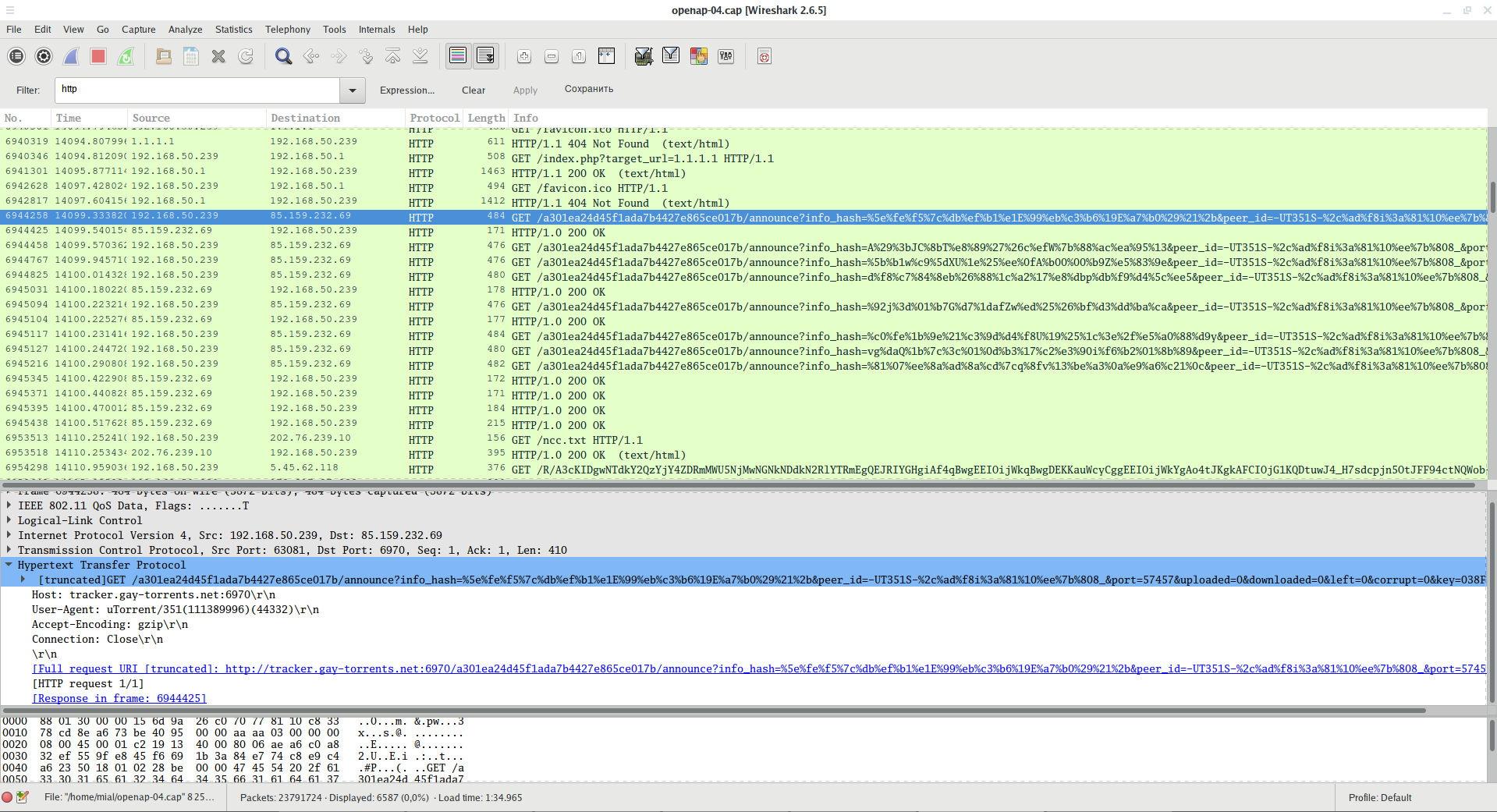Image resolution: width=1497 pixels, height=812 pixels.
Task: Expand the Transmission Control Protocol tree item
Action: 9,550
